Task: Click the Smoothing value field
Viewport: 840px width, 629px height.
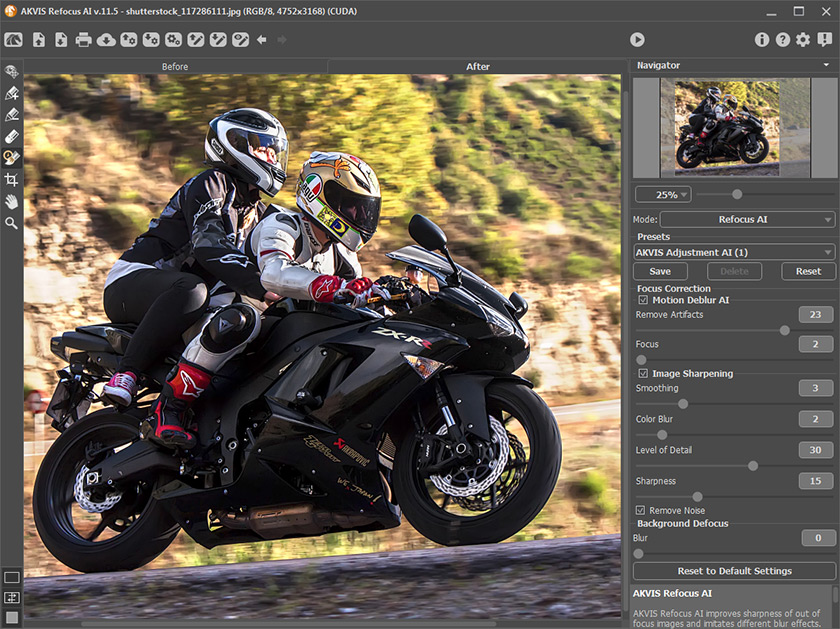Action: click(815, 388)
